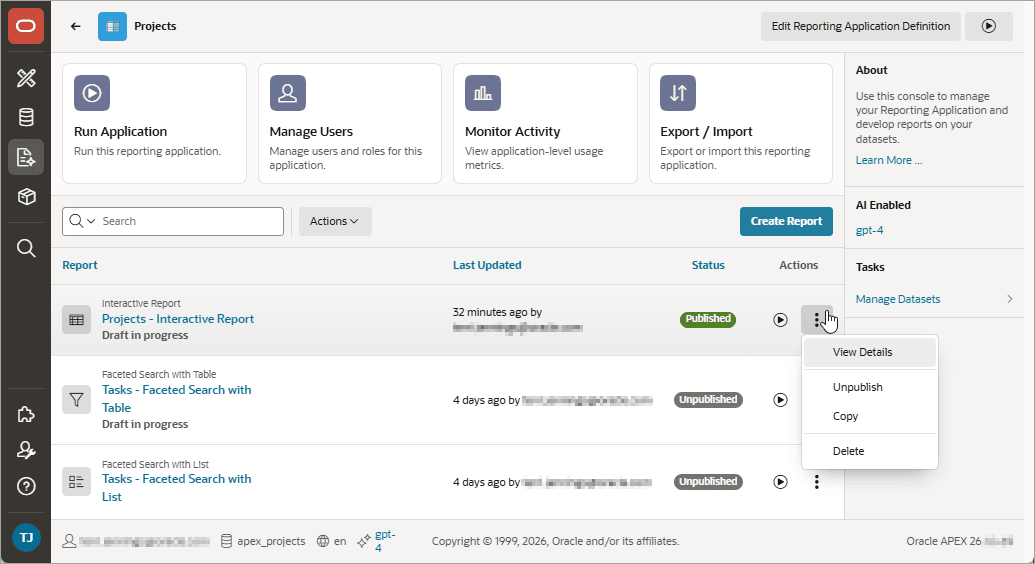The image size is (1035, 564).
Task: Open App Builder pencil-ruler sidebar icon
Action: coord(26,78)
